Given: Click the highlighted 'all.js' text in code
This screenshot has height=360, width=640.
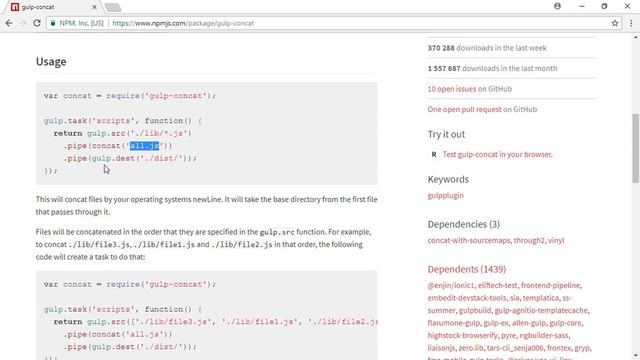Looking at the screenshot, I should (x=144, y=146).
